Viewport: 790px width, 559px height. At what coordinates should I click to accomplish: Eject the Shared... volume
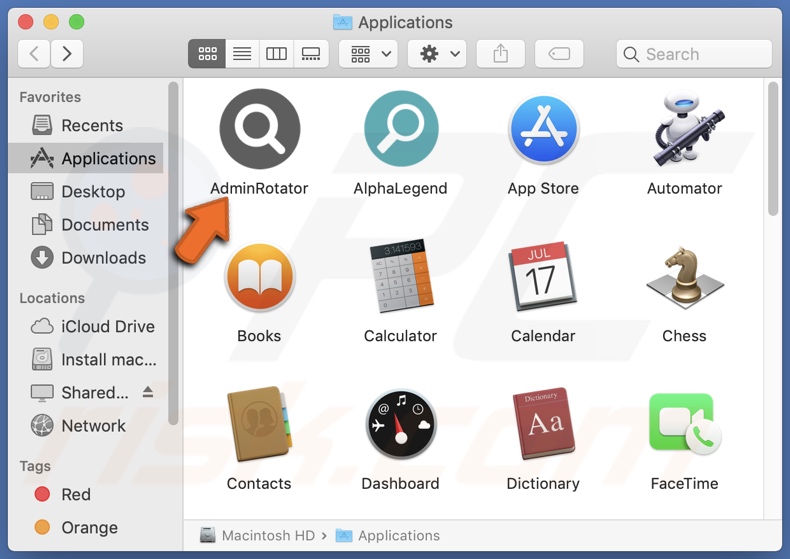tap(148, 392)
